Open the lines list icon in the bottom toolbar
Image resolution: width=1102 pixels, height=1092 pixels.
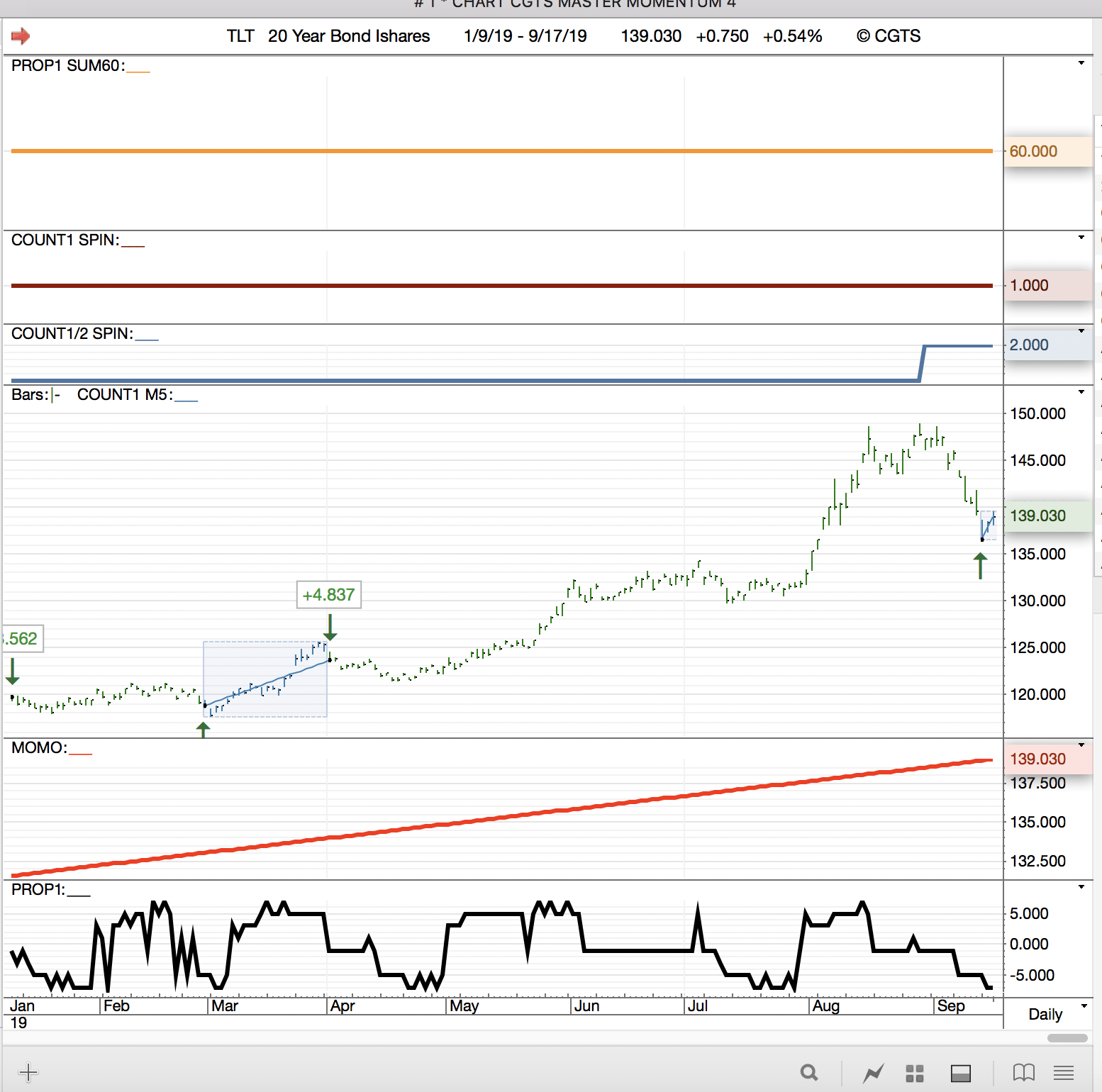click(1064, 1073)
